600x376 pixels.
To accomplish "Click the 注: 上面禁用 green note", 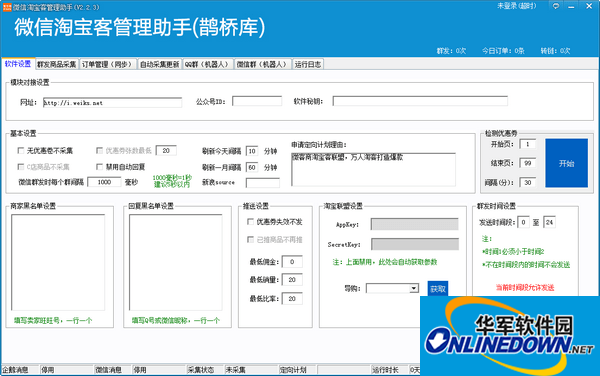I will (385, 262).
